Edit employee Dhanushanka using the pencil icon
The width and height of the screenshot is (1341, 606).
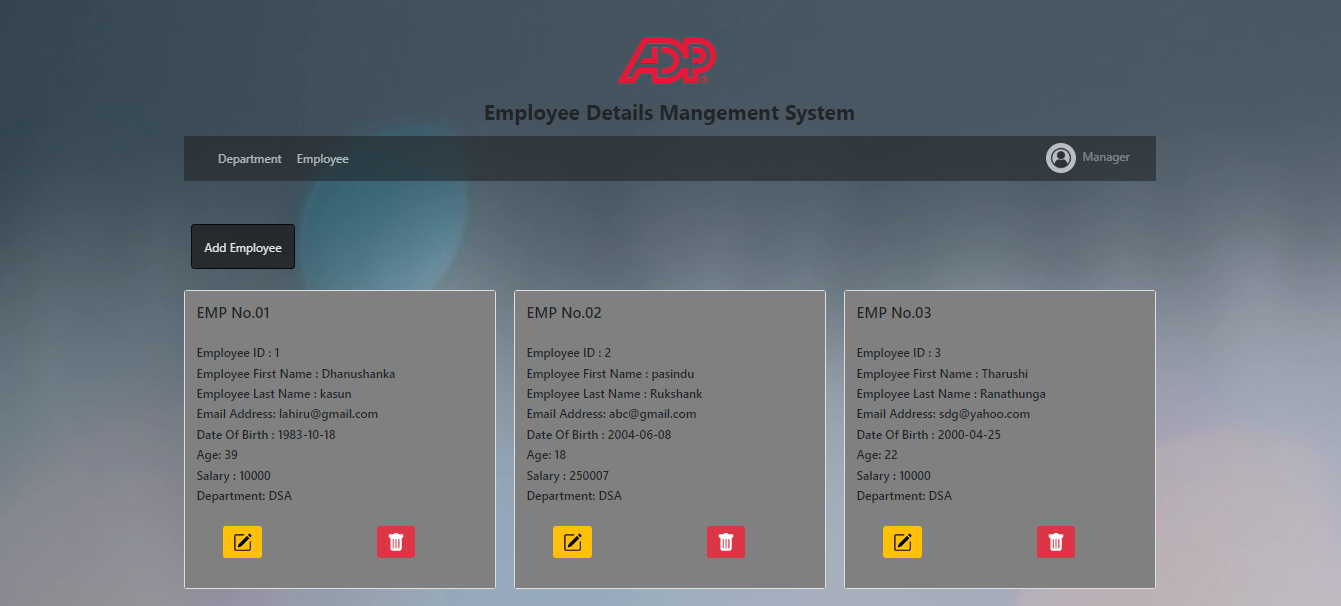click(x=242, y=541)
